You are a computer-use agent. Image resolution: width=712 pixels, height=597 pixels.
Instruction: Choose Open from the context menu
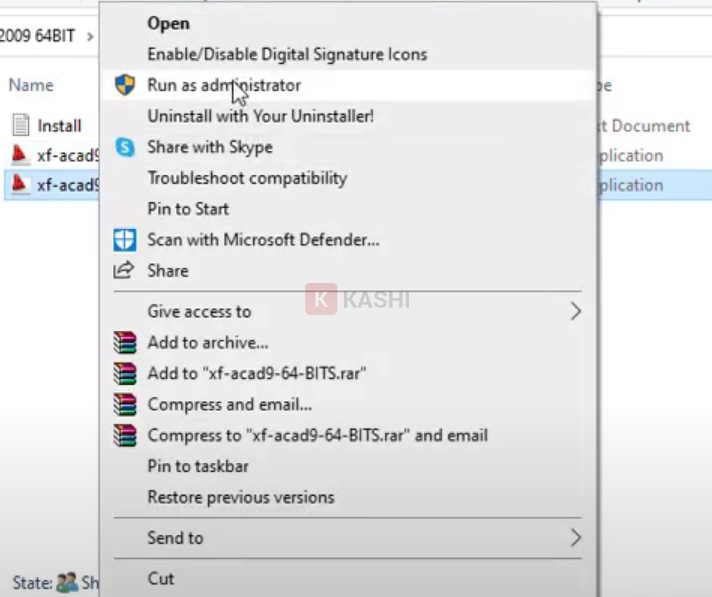pyautogui.click(x=168, y=23)
